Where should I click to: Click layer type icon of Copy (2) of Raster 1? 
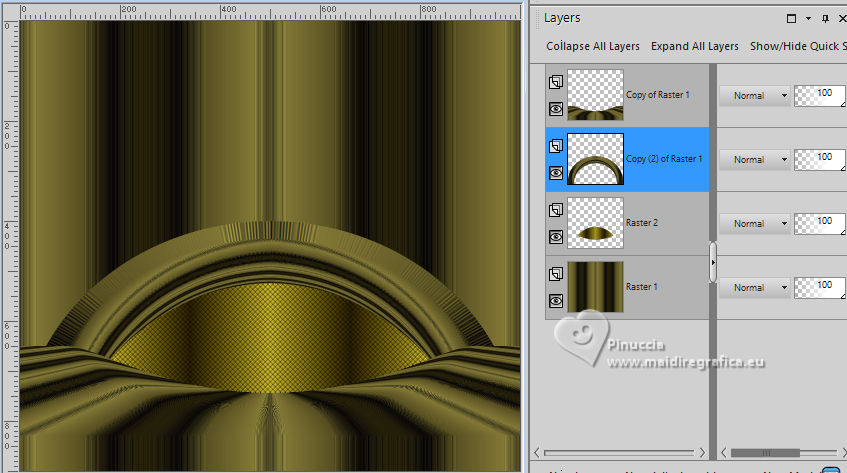(x=556, y=146)
